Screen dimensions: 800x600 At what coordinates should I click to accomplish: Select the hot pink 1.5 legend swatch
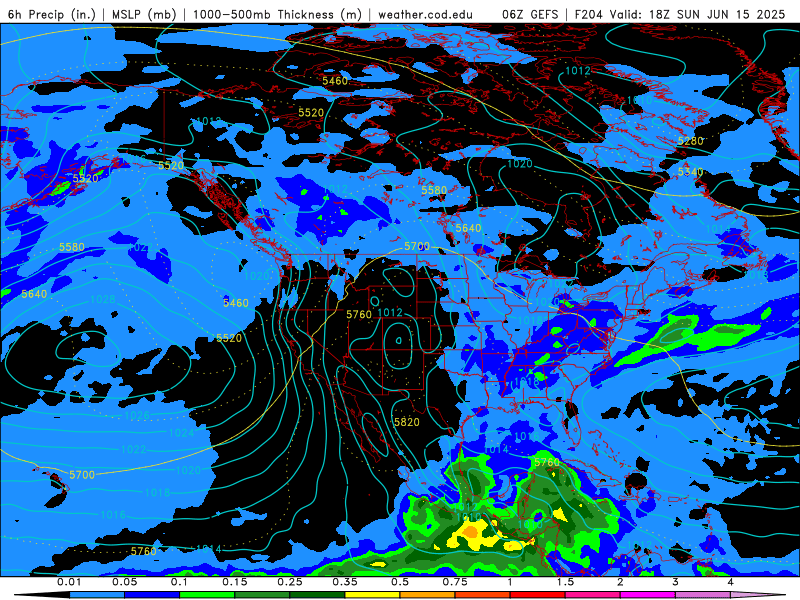point(593,595)
